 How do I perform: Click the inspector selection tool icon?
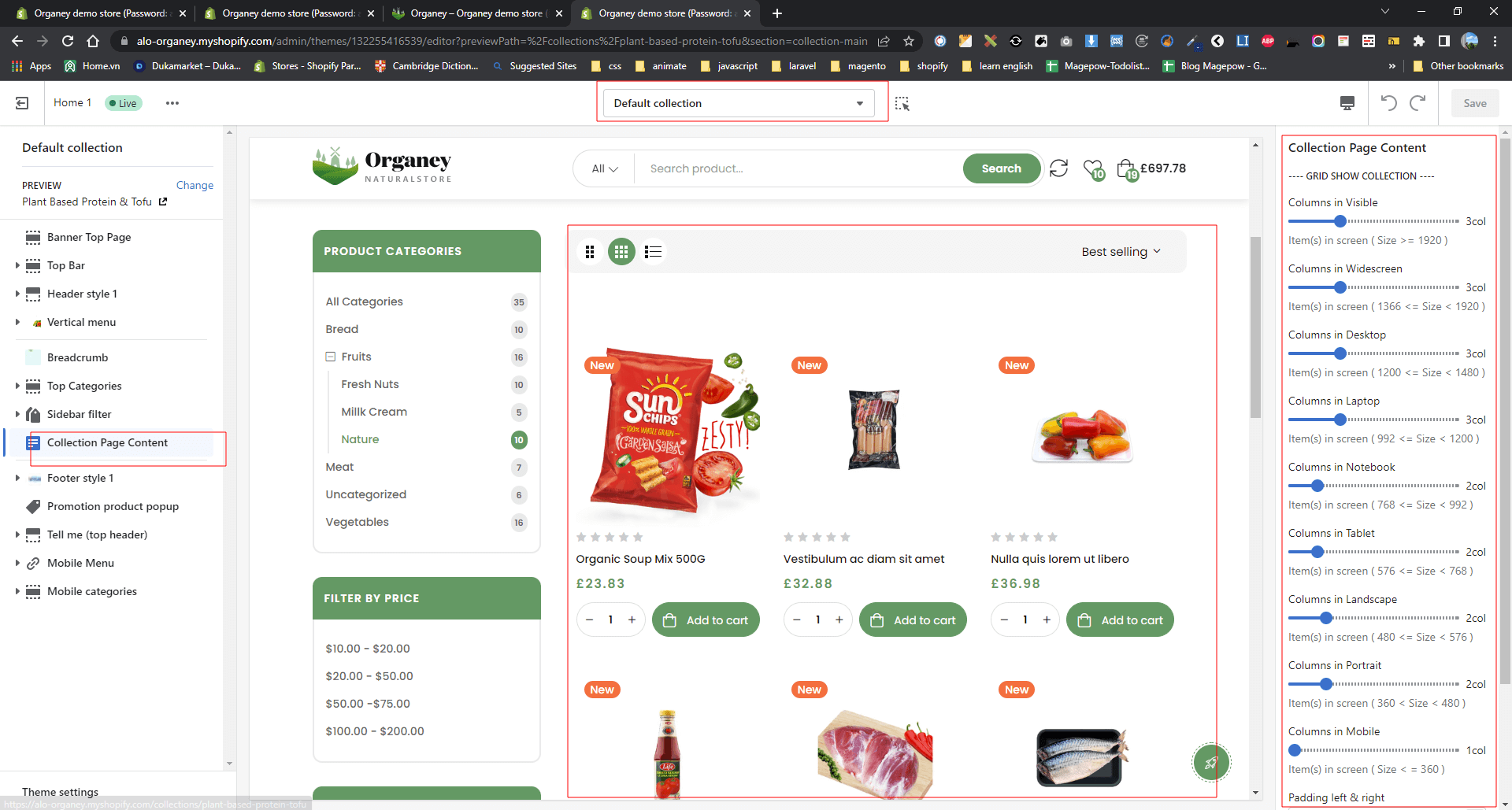[x=902, y=104]
